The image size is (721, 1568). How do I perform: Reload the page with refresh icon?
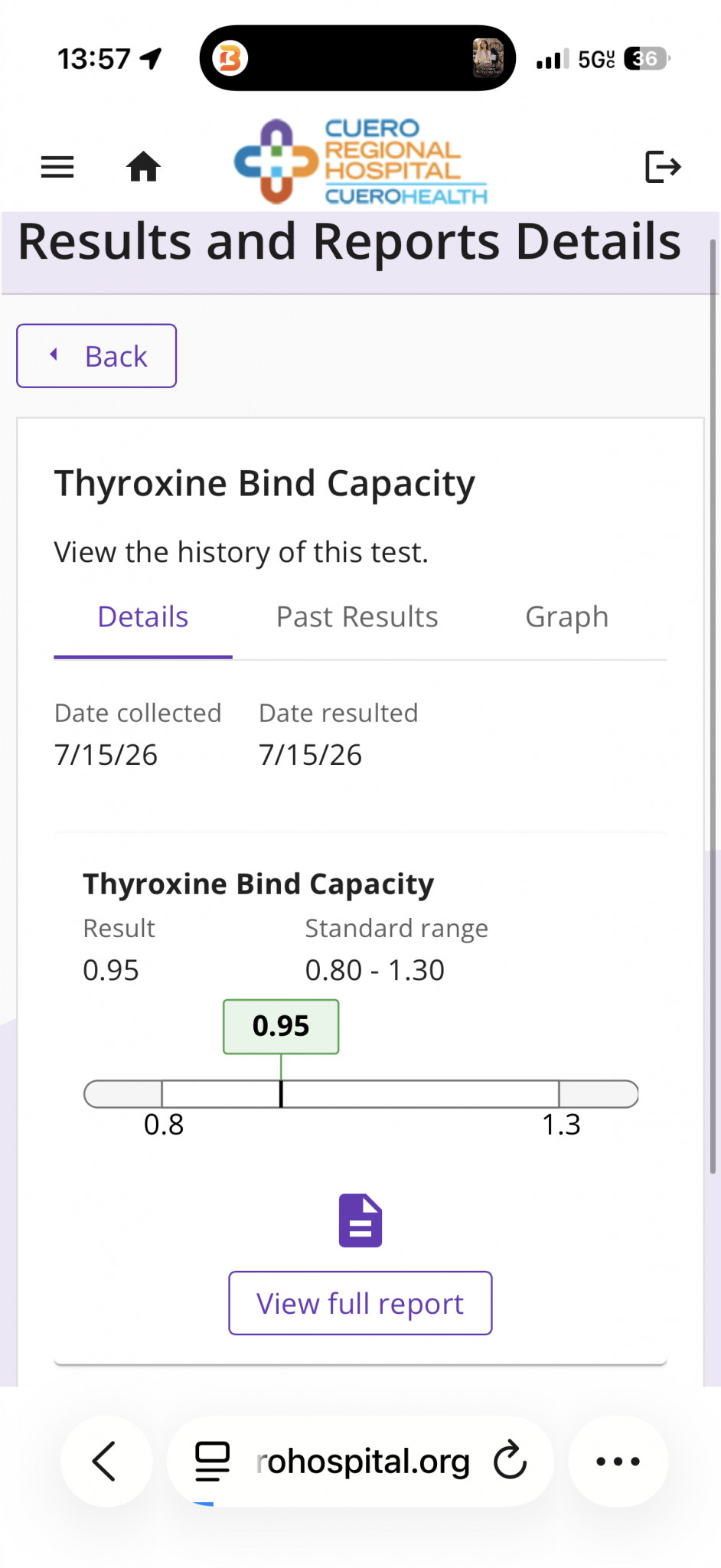510,1461
